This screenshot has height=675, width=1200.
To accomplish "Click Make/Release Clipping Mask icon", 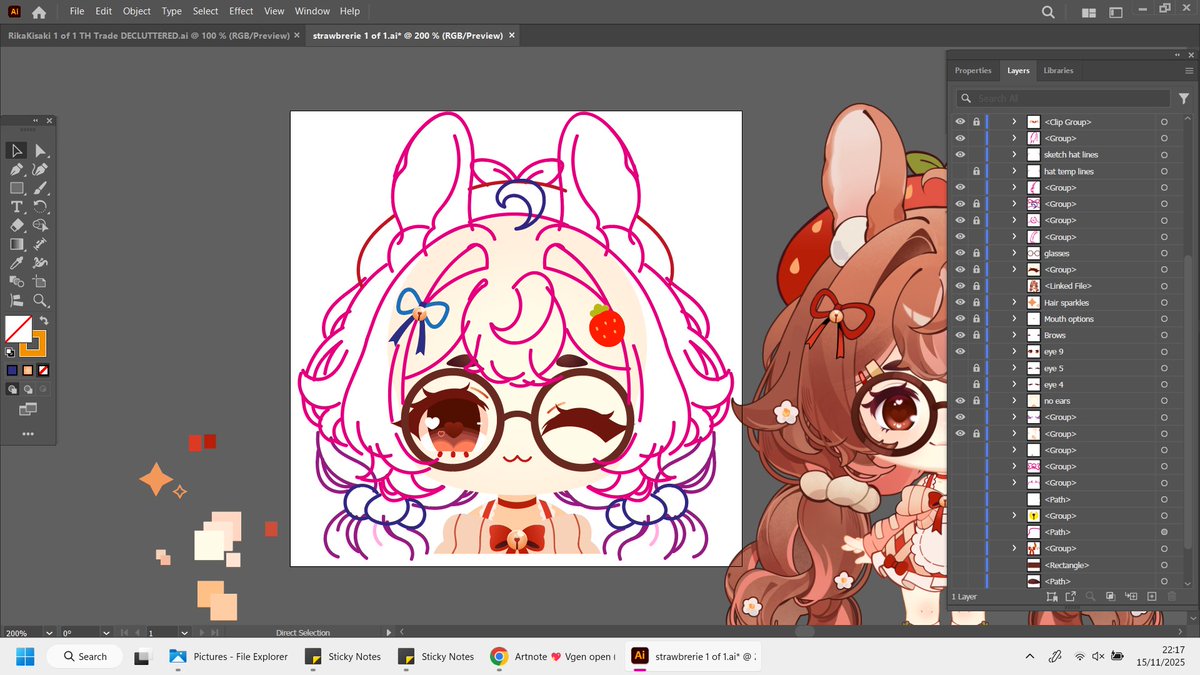I will [x=1111, y=596].
